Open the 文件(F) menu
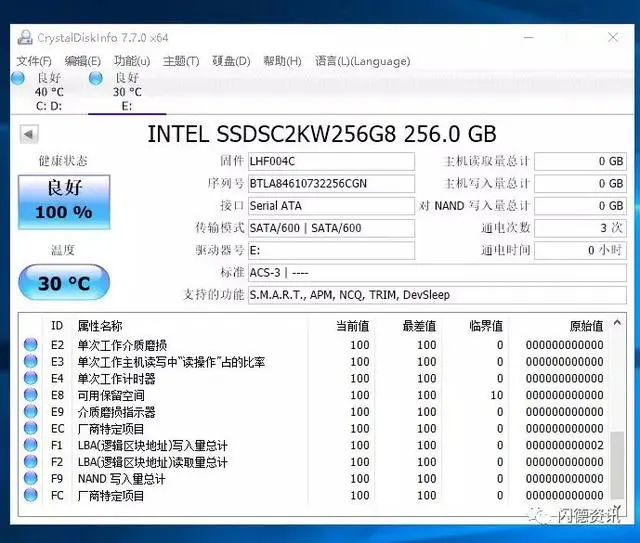640x543 pixels. click(34, 61)
